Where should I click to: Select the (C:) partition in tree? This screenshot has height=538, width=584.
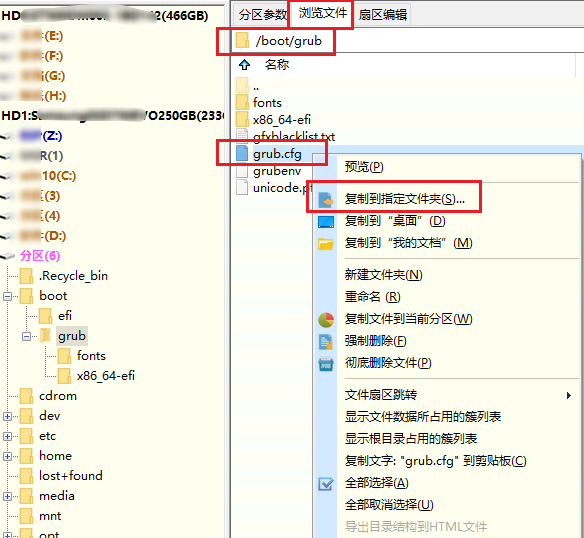(48, 176)
